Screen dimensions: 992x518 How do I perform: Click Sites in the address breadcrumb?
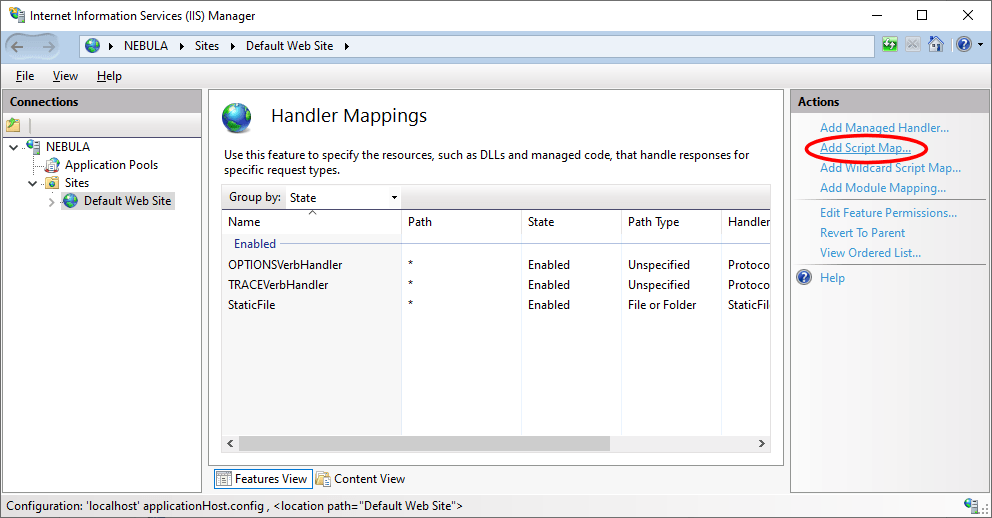pyautogui.click(x=207, y=46)
